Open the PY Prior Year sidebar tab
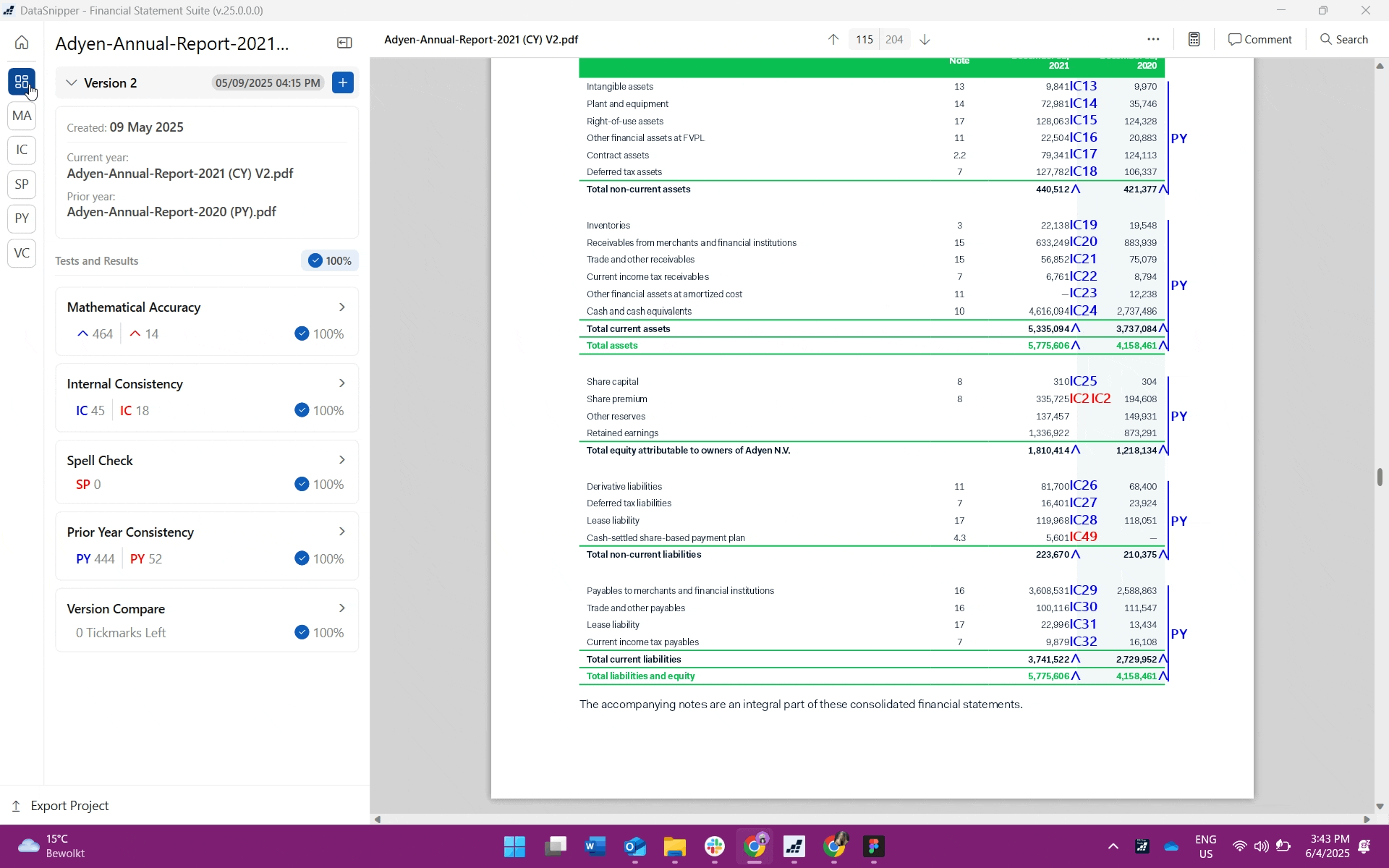Image resolution: width=1389 pixels, height=868 pixels. [22, 218]
